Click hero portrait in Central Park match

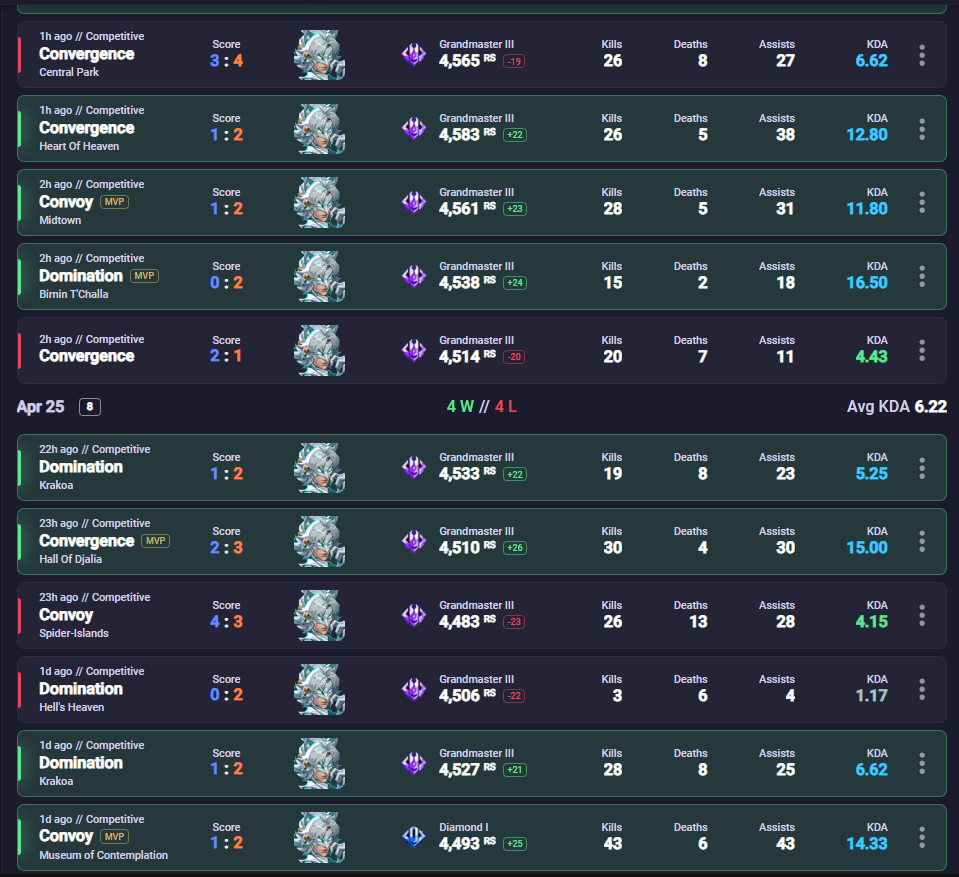pos(319,55)
